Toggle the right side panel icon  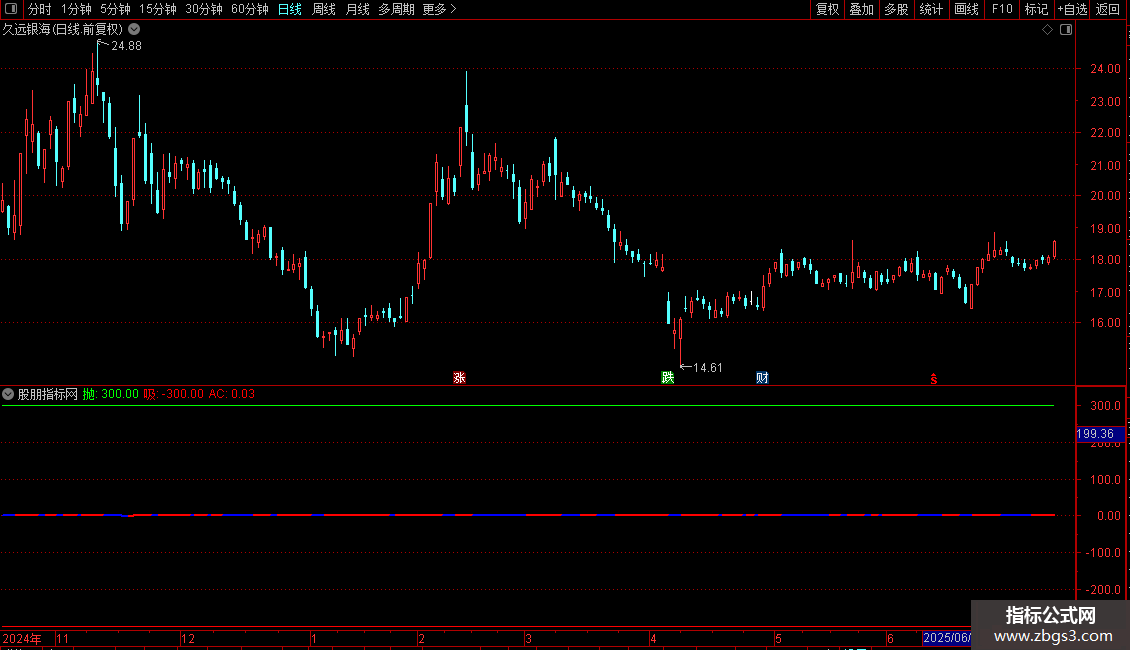(x=1066, y=30)
